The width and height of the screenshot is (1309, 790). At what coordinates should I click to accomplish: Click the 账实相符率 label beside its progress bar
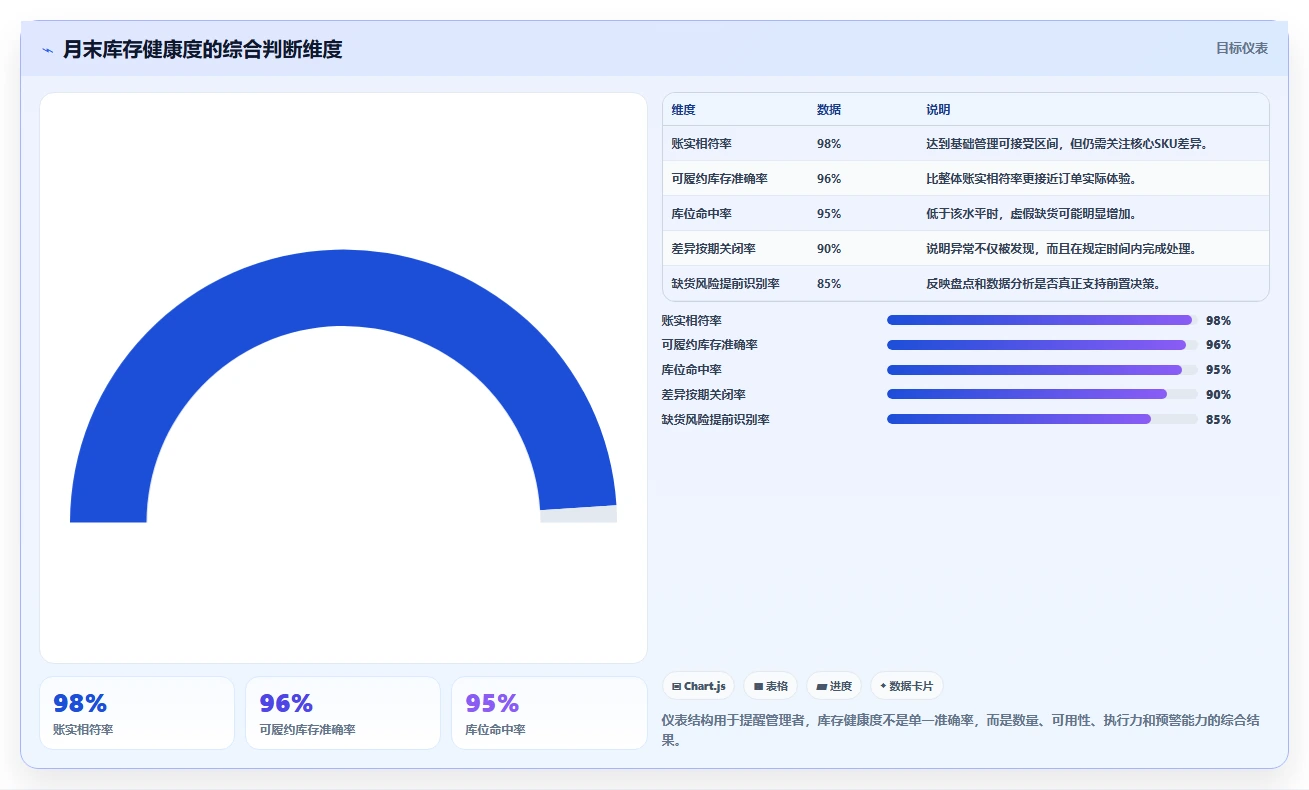(691, 321)
